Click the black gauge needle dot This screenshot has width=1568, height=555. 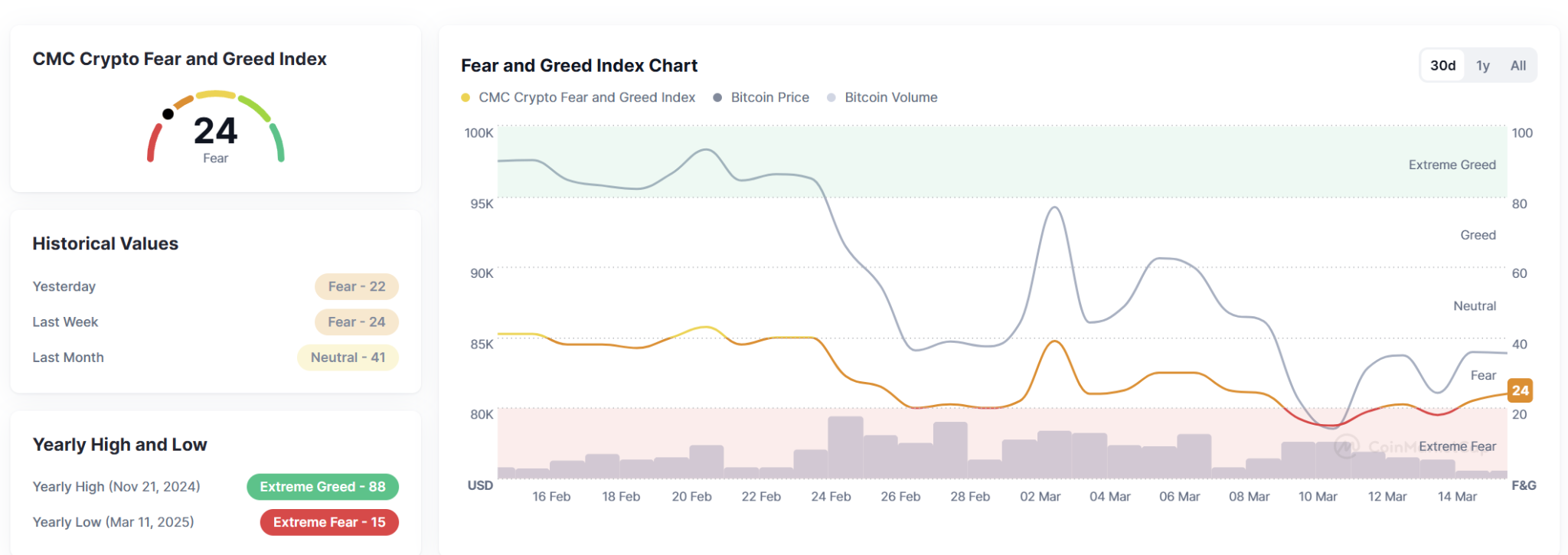(x=168, y=114)
